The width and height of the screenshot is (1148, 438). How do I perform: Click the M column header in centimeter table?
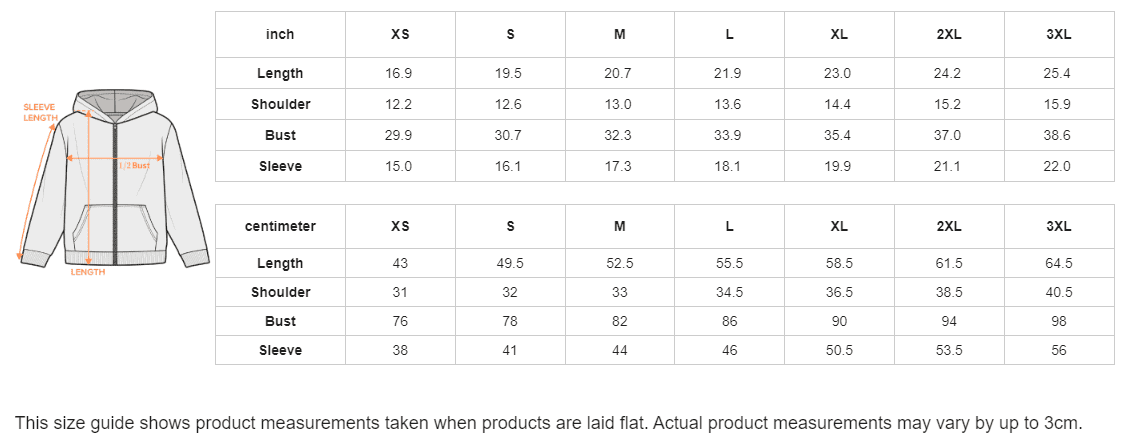pyautogui.click(x=620, y=226)
